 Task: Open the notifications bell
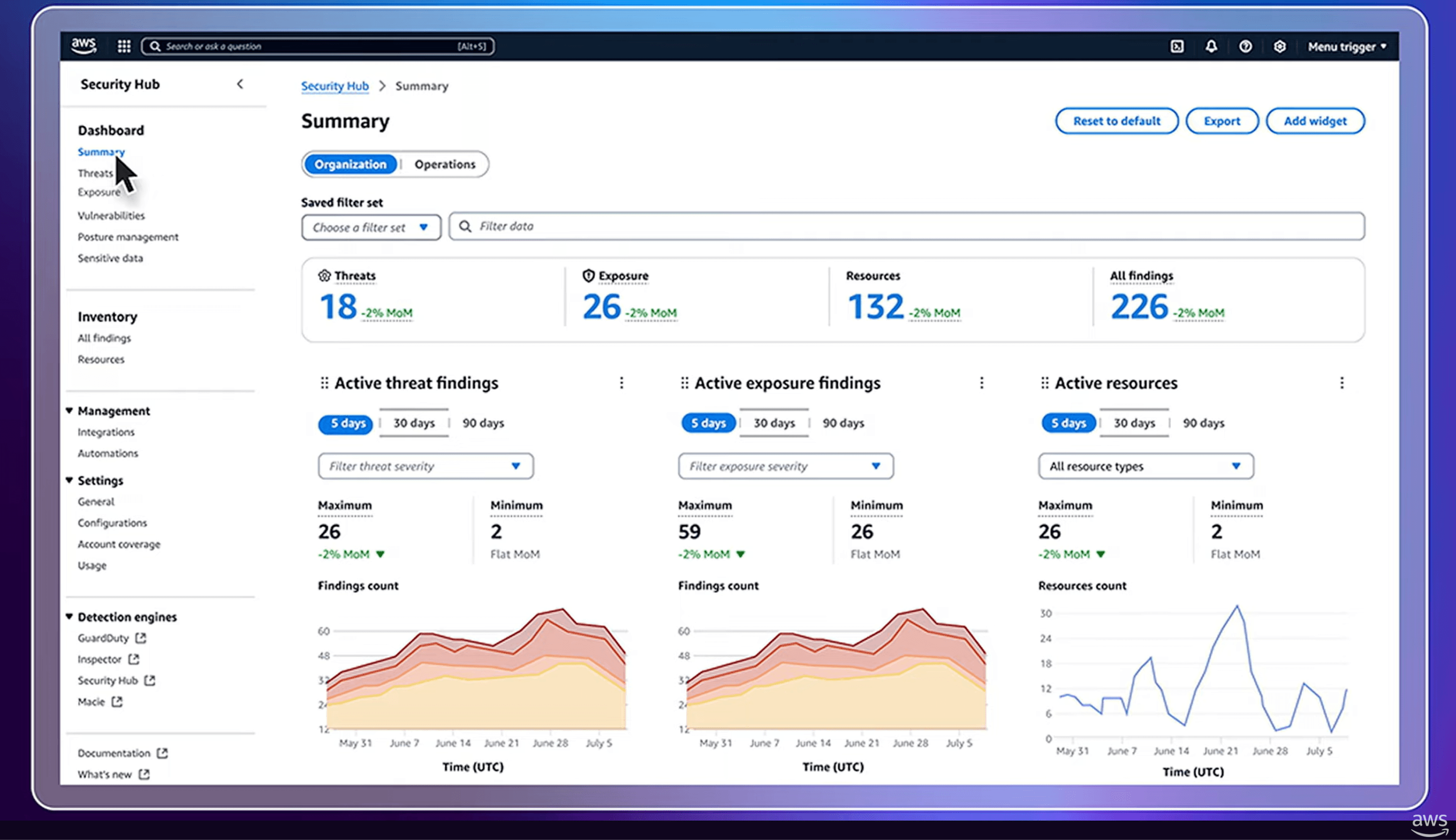[x=1211, y=46]
